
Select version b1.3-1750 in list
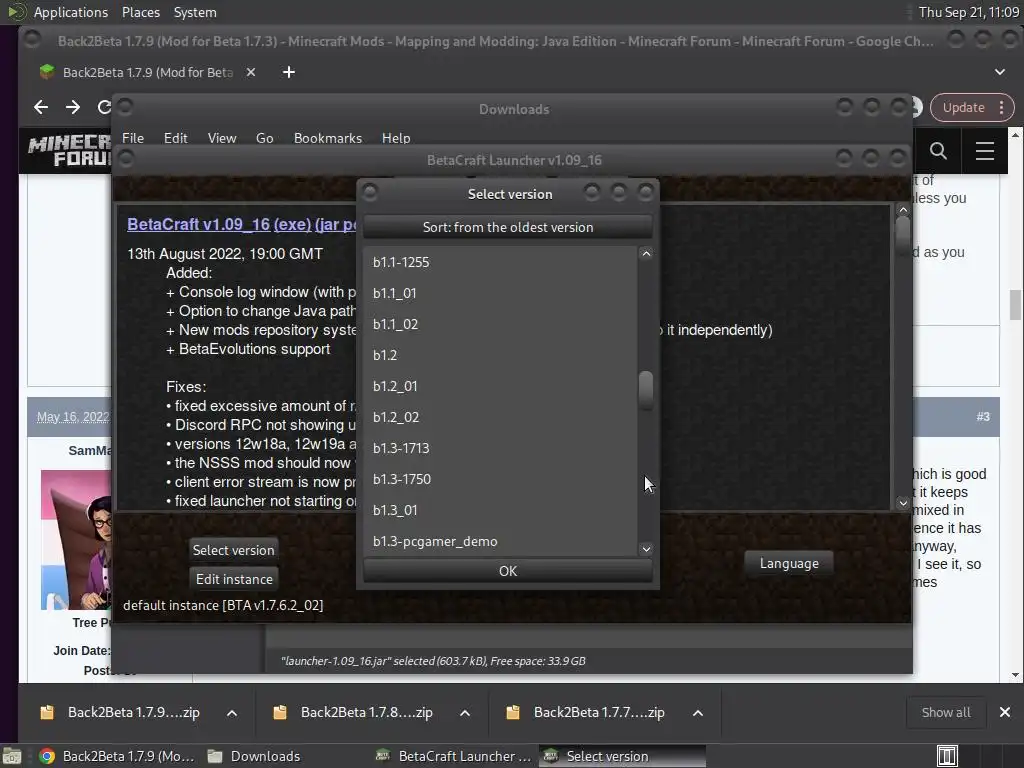click(500, 479)
